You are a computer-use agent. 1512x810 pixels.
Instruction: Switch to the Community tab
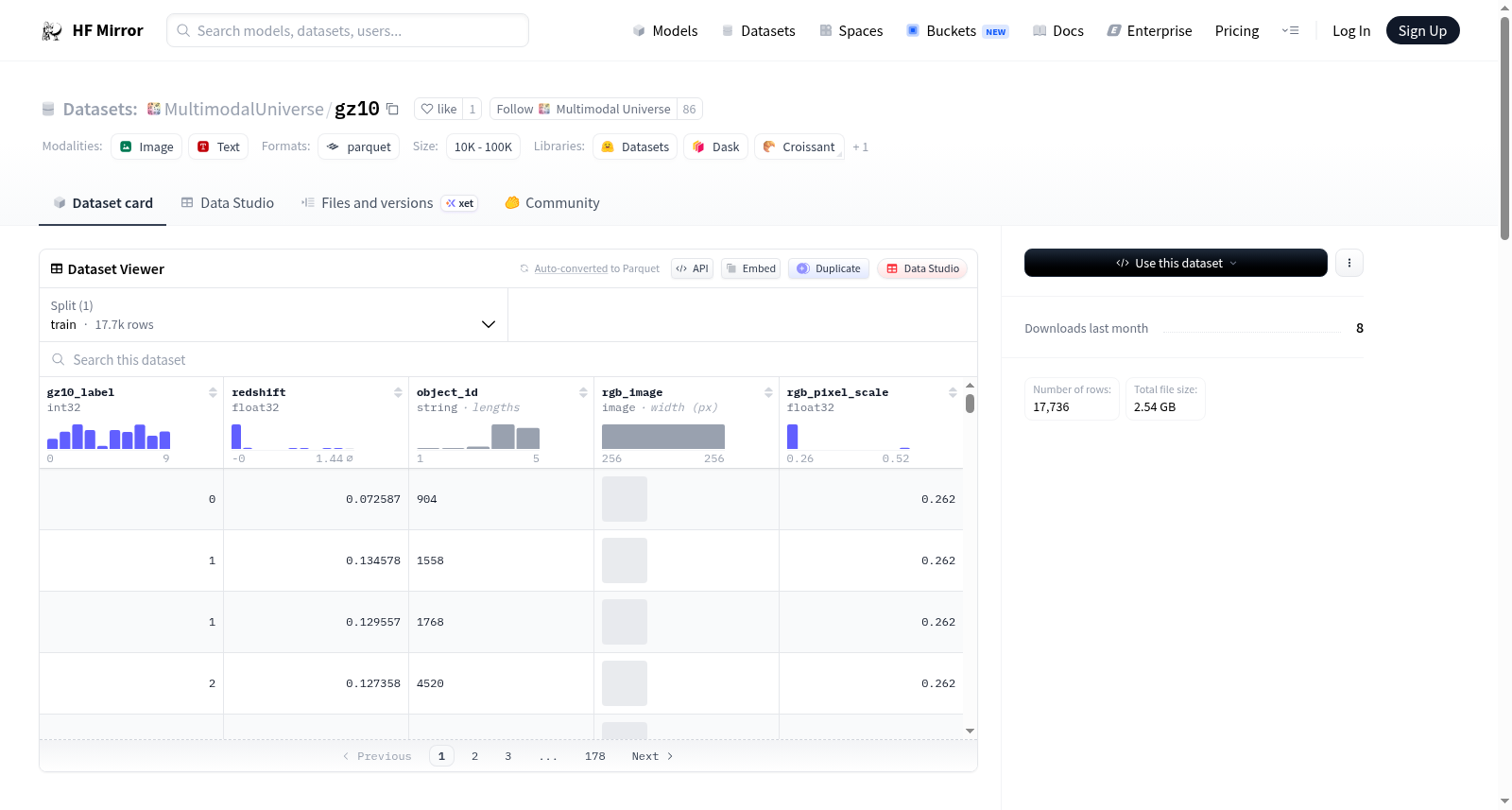click(x=552, y=202)
